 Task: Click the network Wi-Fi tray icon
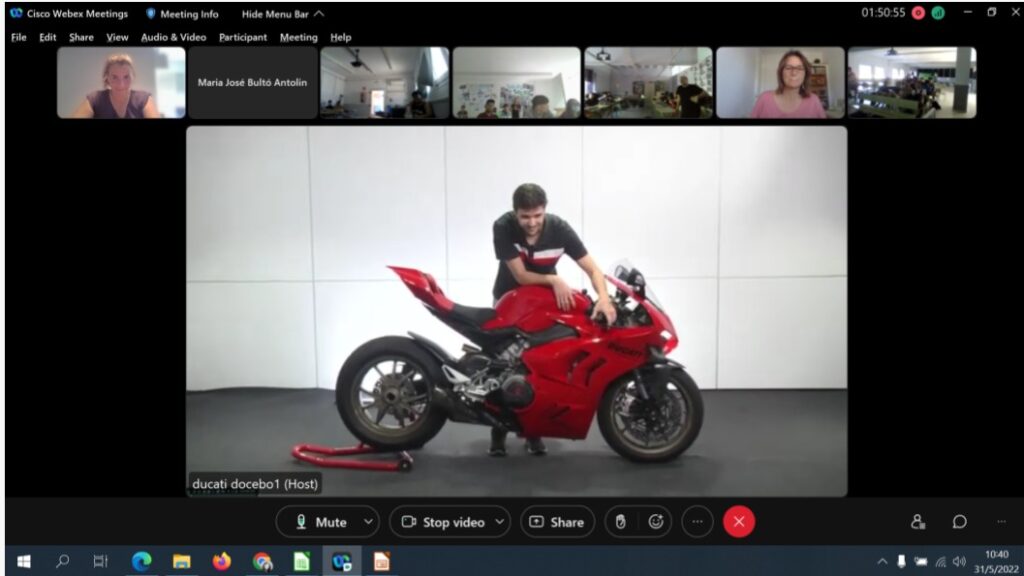pos(940,562)
